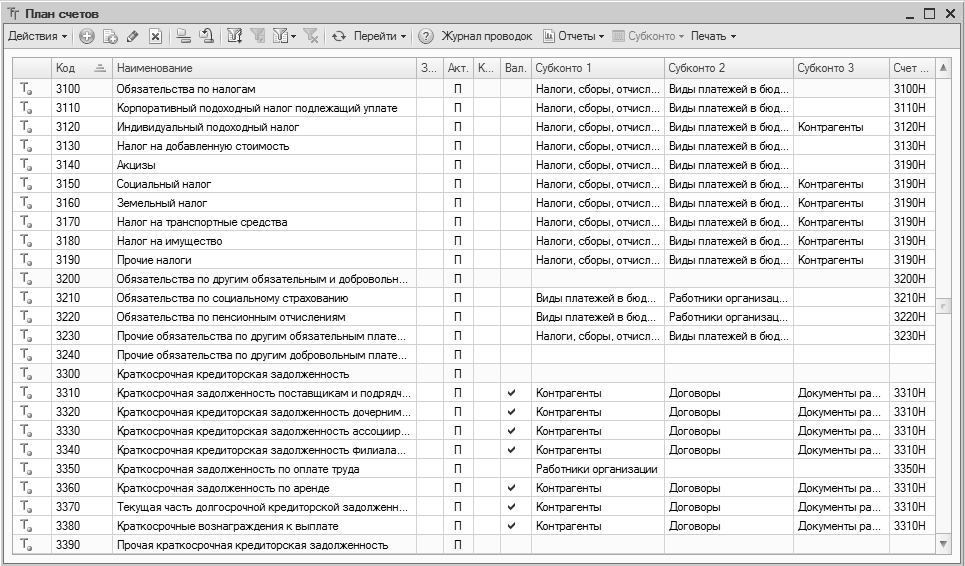The width and height of the screenshot is (965, 566).
Task: Toggle the Вал. checkmark for account 3380
Action: 512,526
